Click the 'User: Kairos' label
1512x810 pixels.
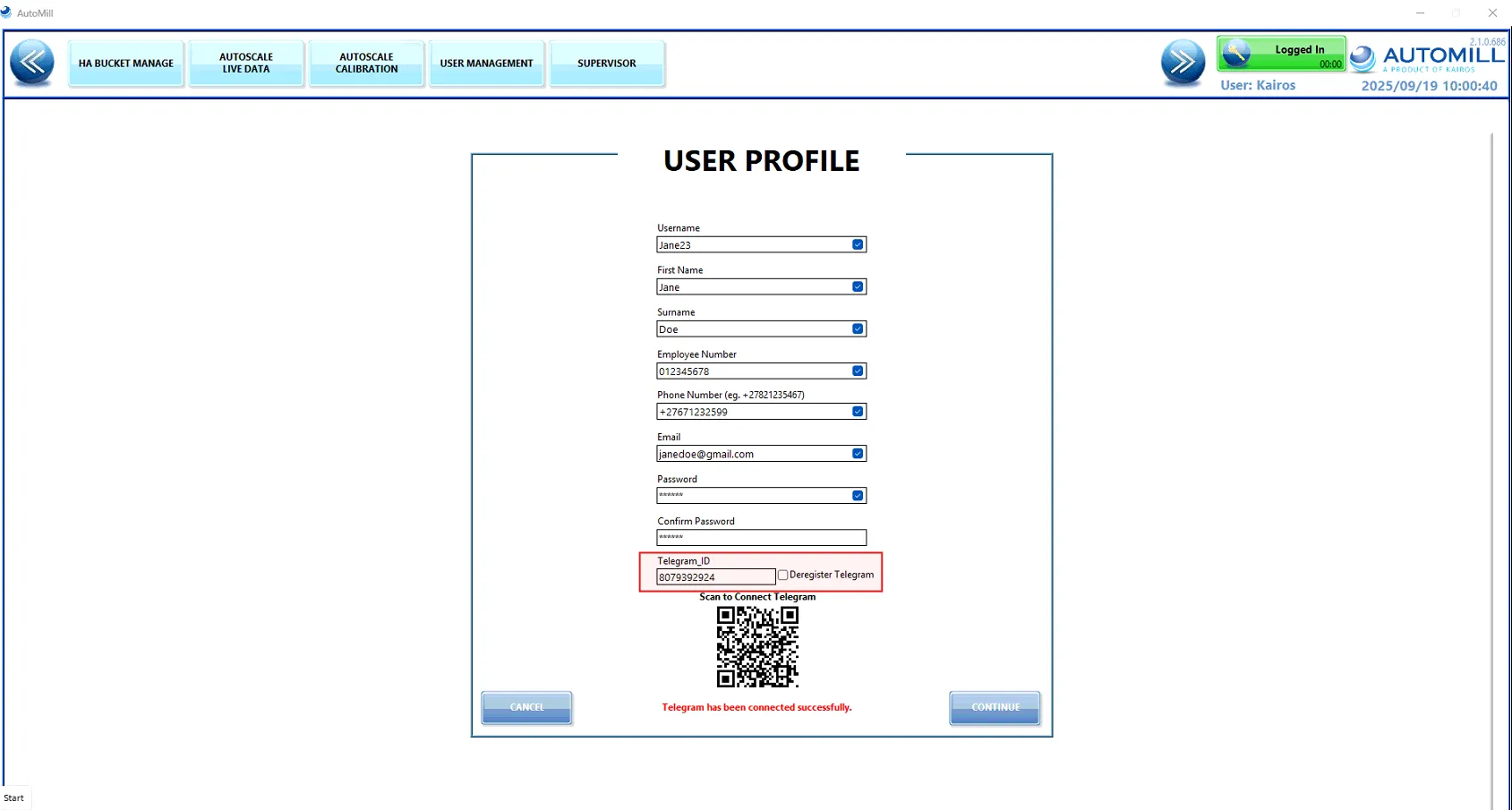pos(1258,85)
